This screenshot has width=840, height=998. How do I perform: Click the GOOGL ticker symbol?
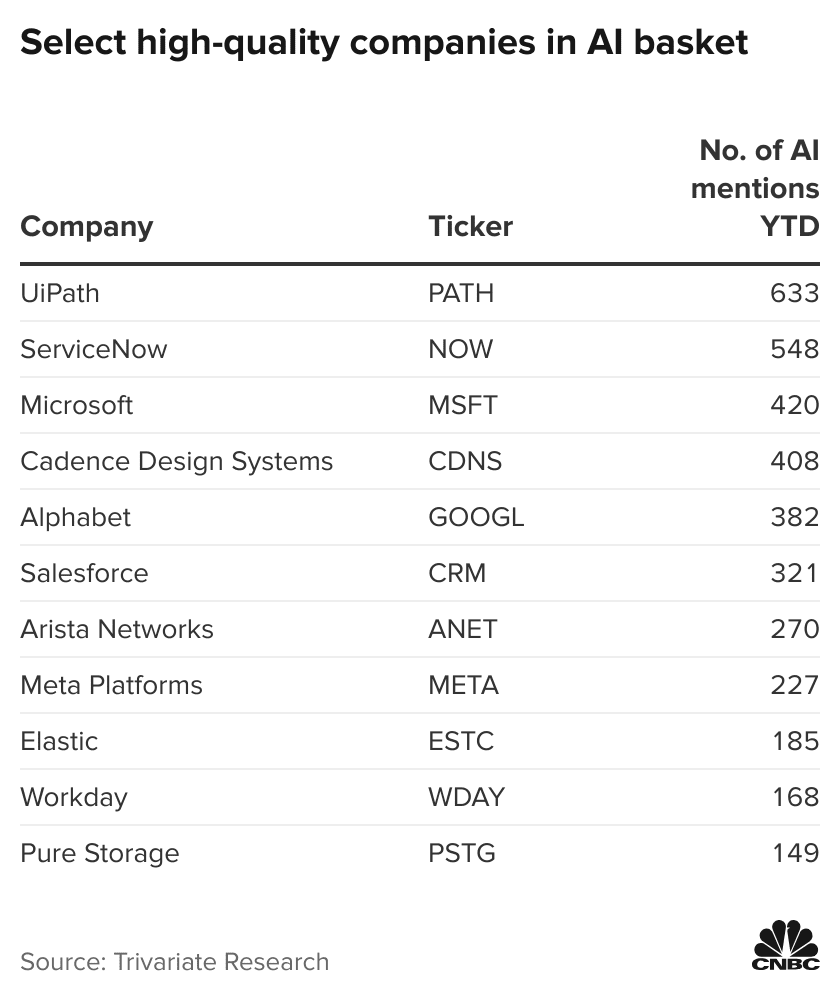(x=476, y=517)
